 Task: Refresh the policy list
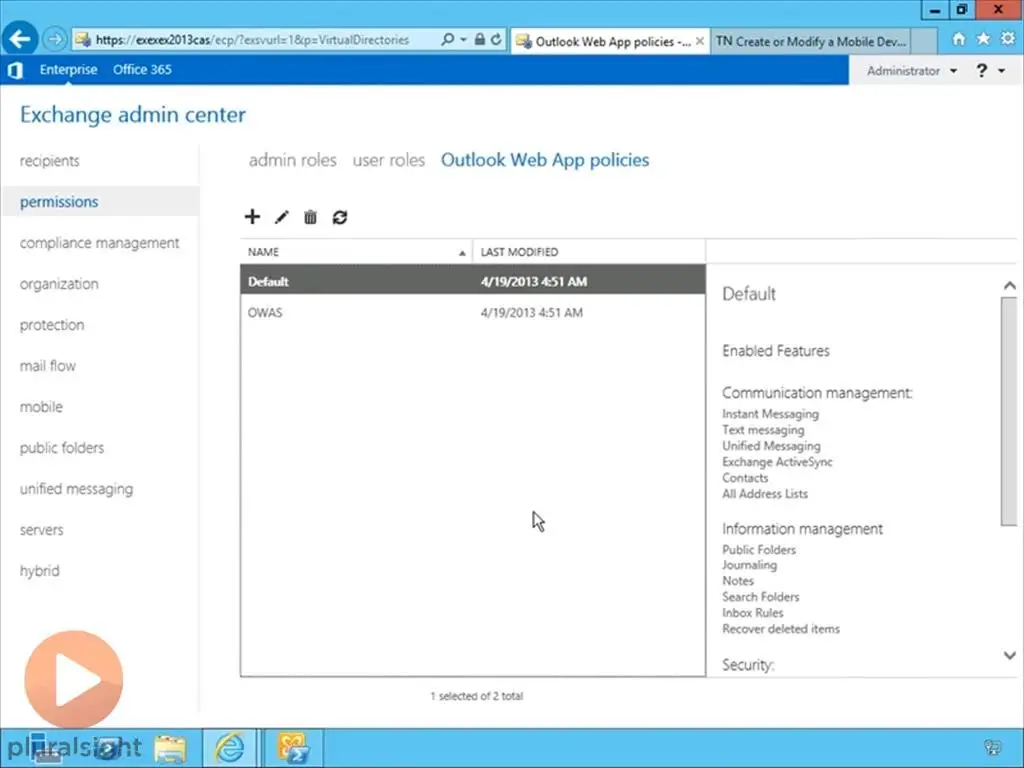pyautogui.click(x=340, y=217)
